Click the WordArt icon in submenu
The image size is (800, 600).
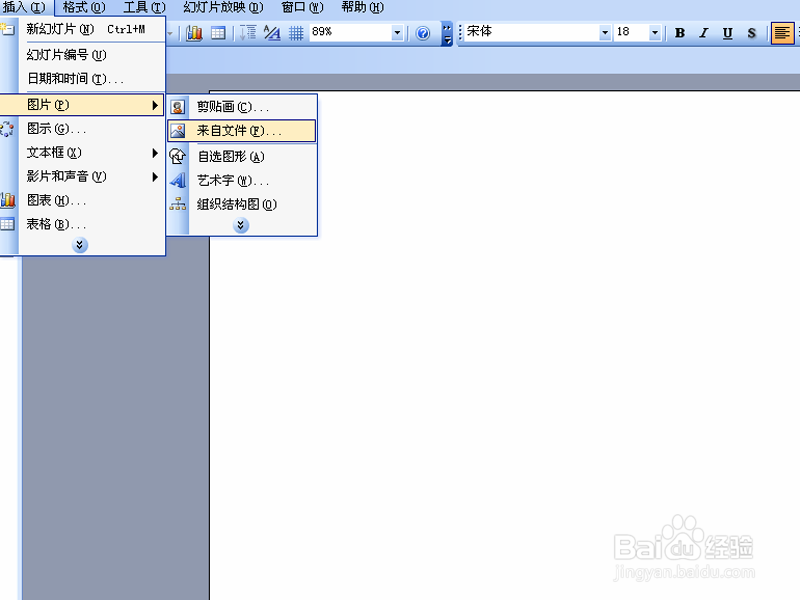(178, 180)
